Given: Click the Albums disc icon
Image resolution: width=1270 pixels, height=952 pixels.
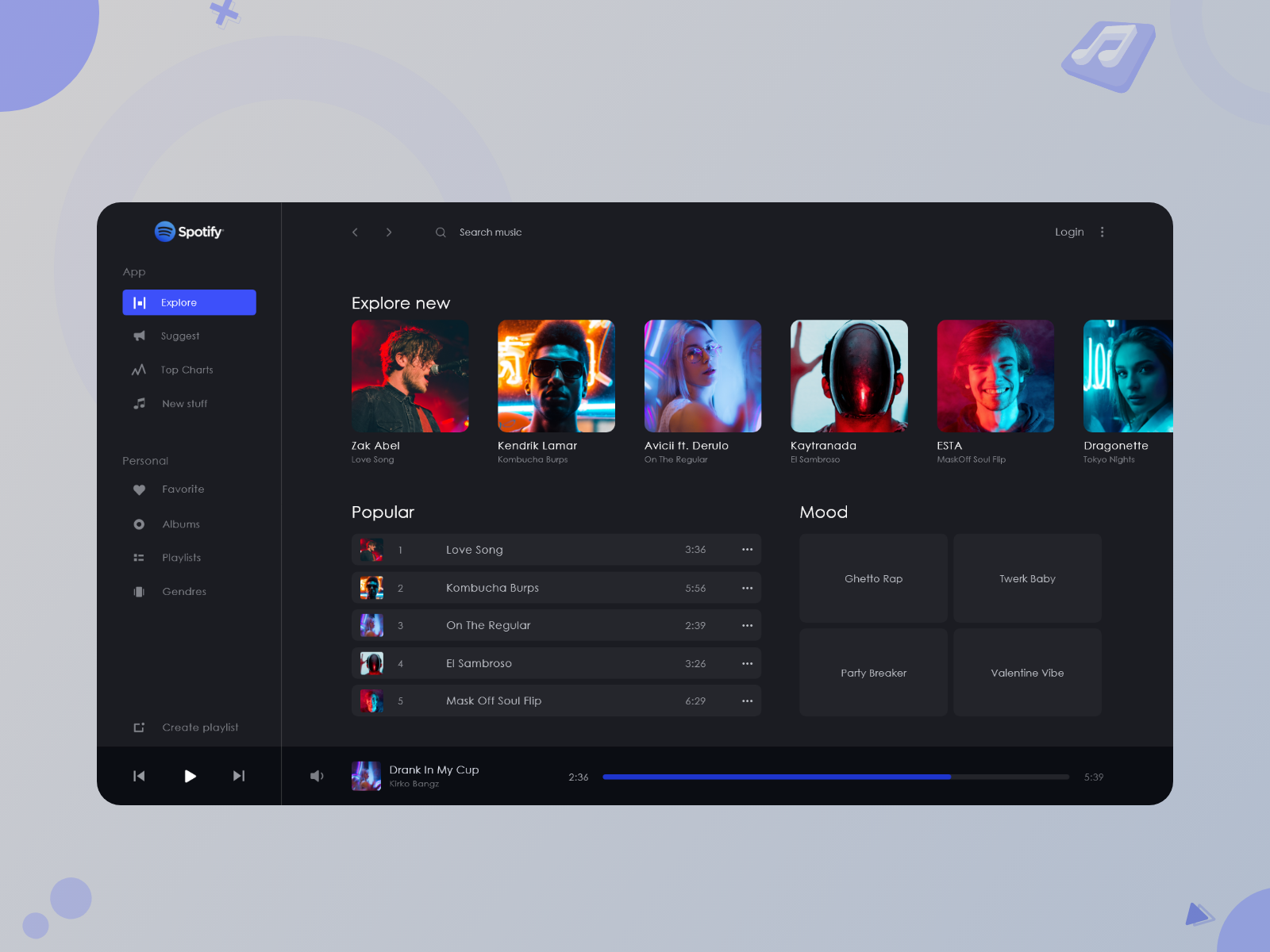Looking at the screenshot, I should tap(139, 524).
